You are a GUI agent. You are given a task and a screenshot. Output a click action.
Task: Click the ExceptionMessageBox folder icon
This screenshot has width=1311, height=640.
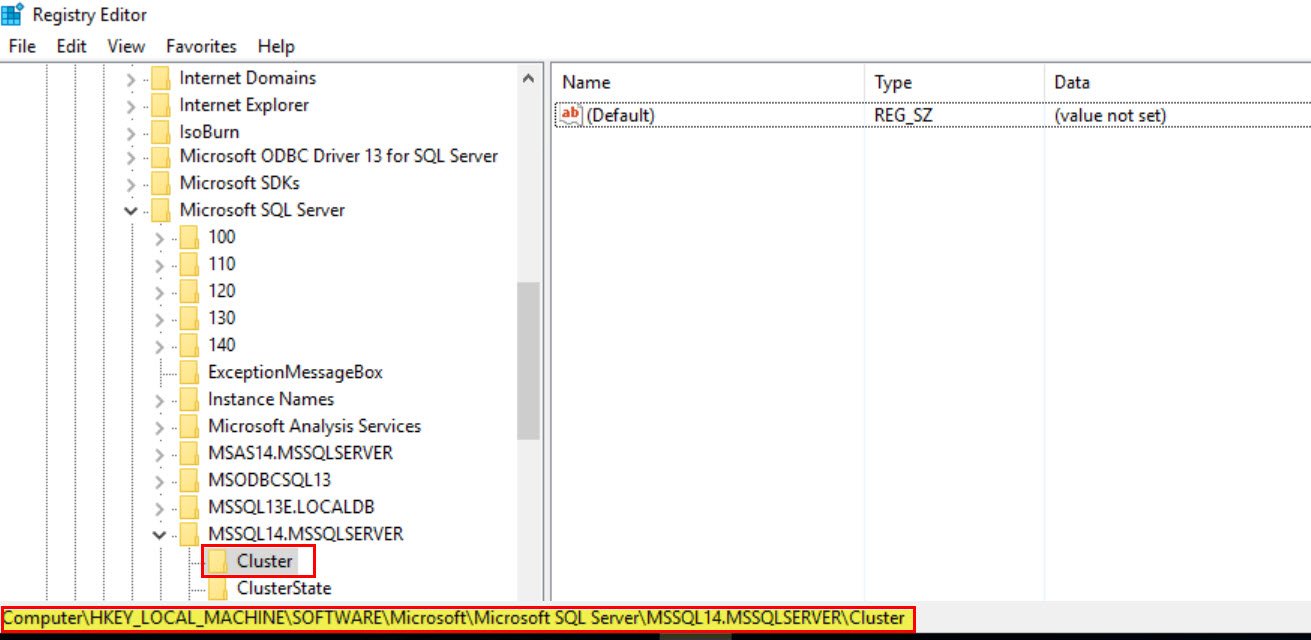coord(189,372)
